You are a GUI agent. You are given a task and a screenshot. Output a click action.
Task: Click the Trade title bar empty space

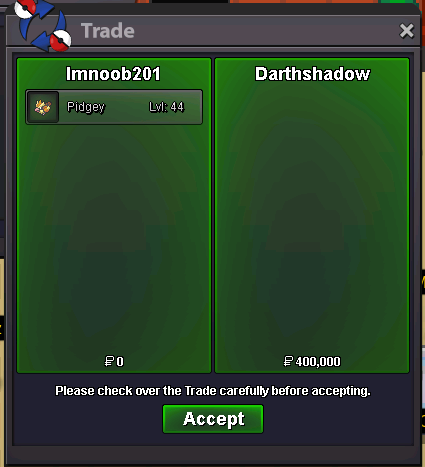(267, 31)
